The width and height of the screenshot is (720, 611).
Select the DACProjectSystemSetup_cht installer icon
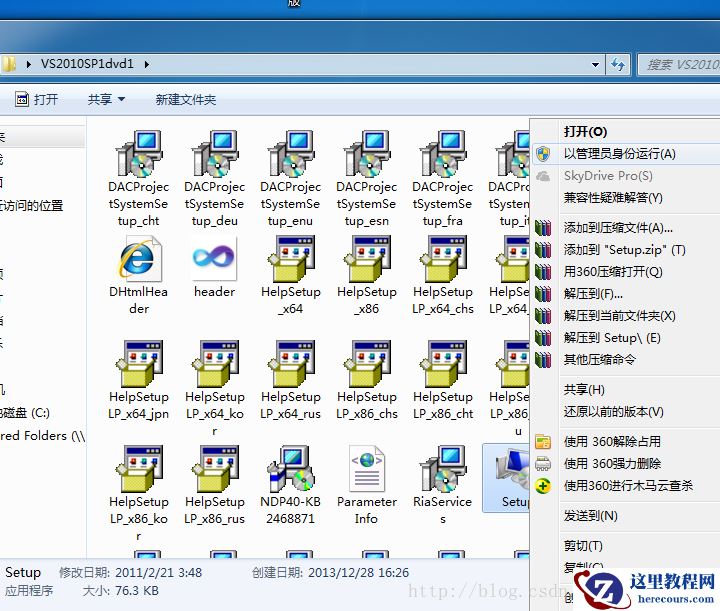pos(139,154)
